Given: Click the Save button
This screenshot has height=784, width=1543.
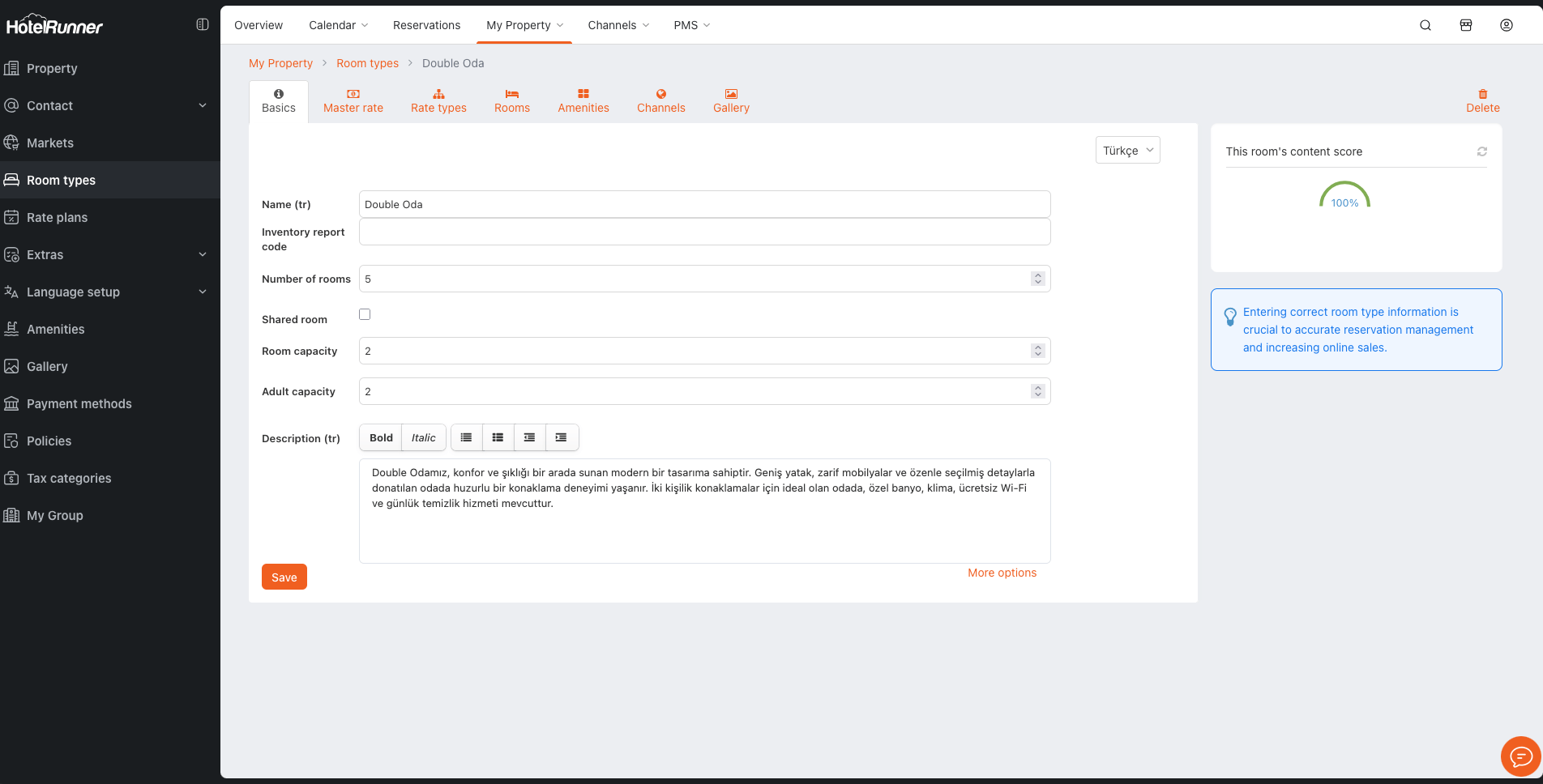Looking at the screenshot, I should (284, 577).
